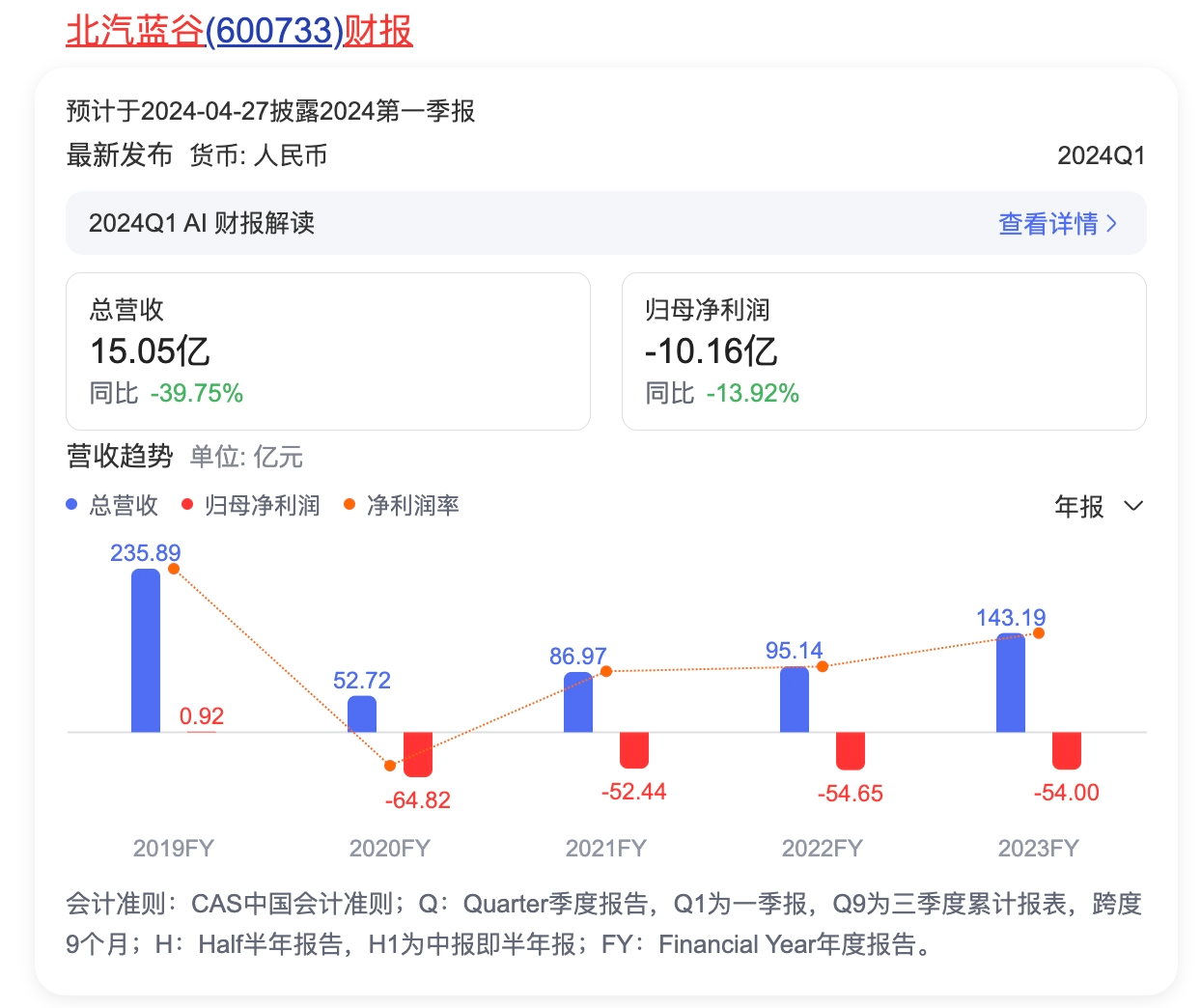1201x1008 pixels.
Task: Toggle 净利润率 legend item
Action: coord(402,505)
